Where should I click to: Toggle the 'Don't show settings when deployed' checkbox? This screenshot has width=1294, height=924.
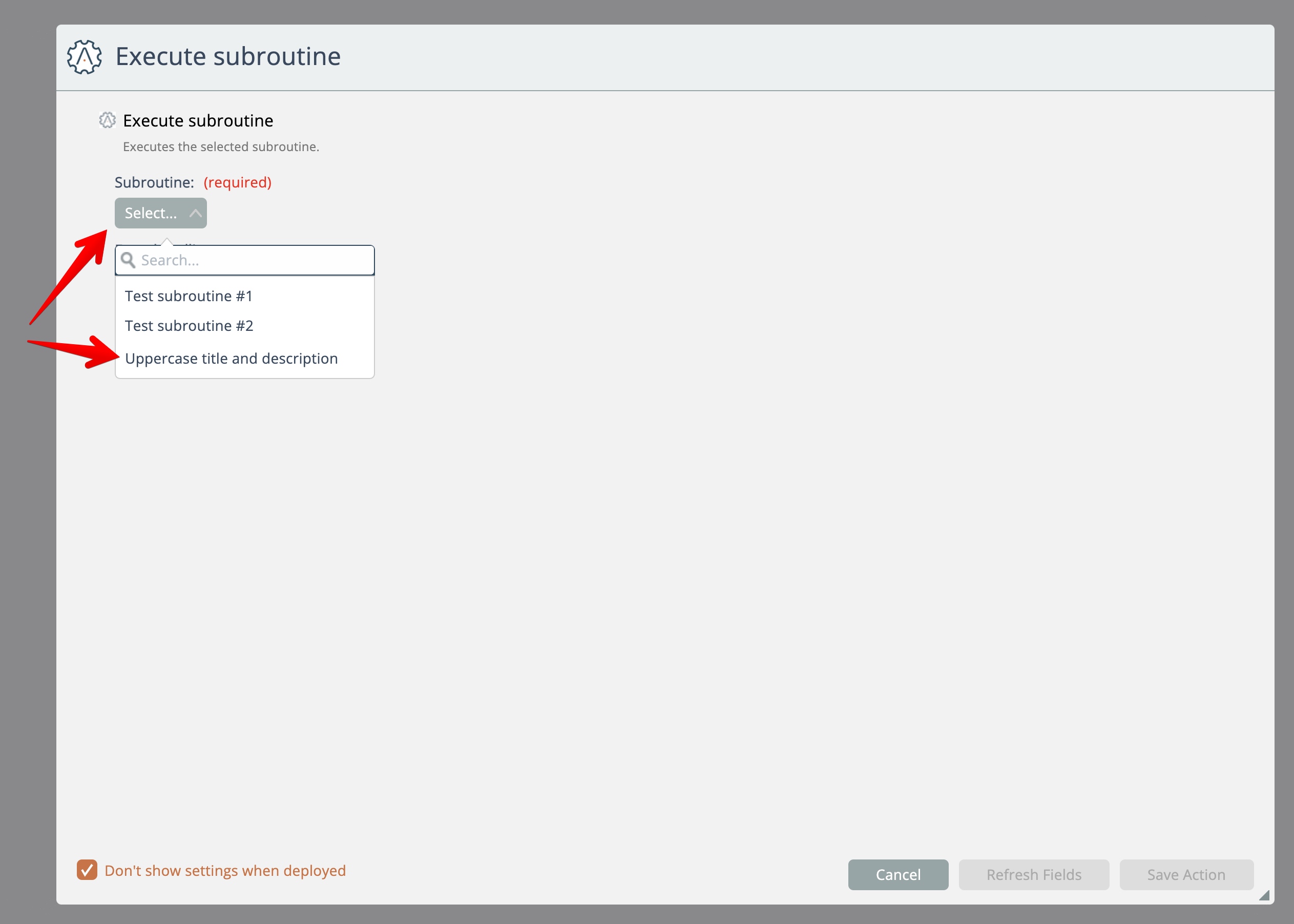87,869
